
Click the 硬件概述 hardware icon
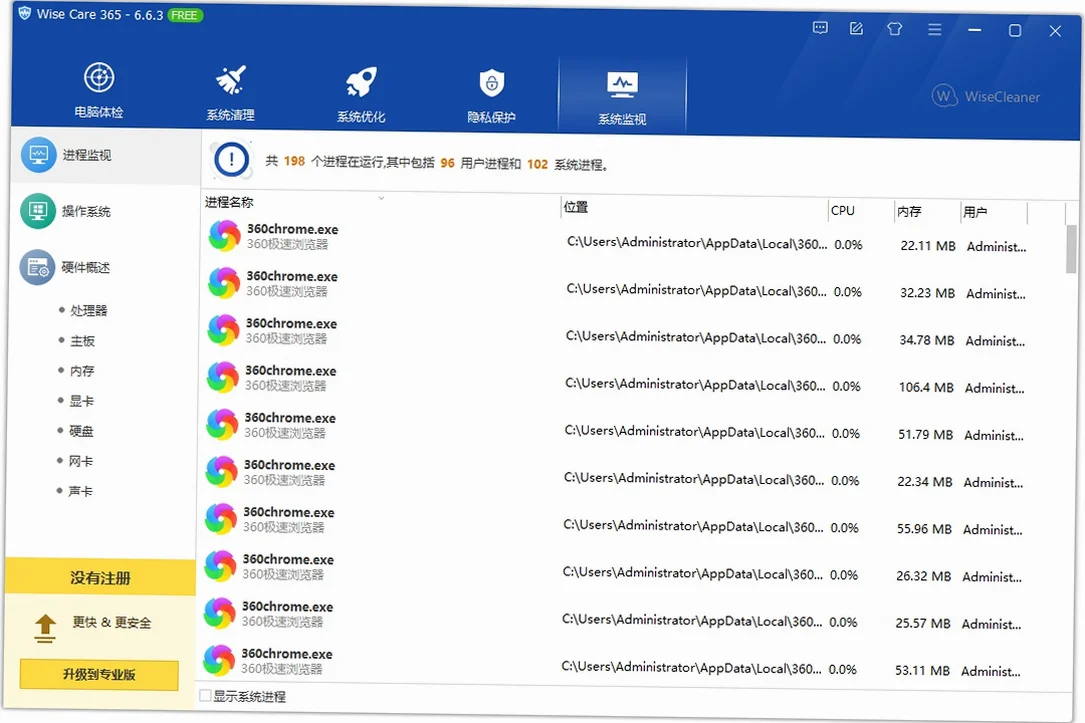[x=37, y=266]
